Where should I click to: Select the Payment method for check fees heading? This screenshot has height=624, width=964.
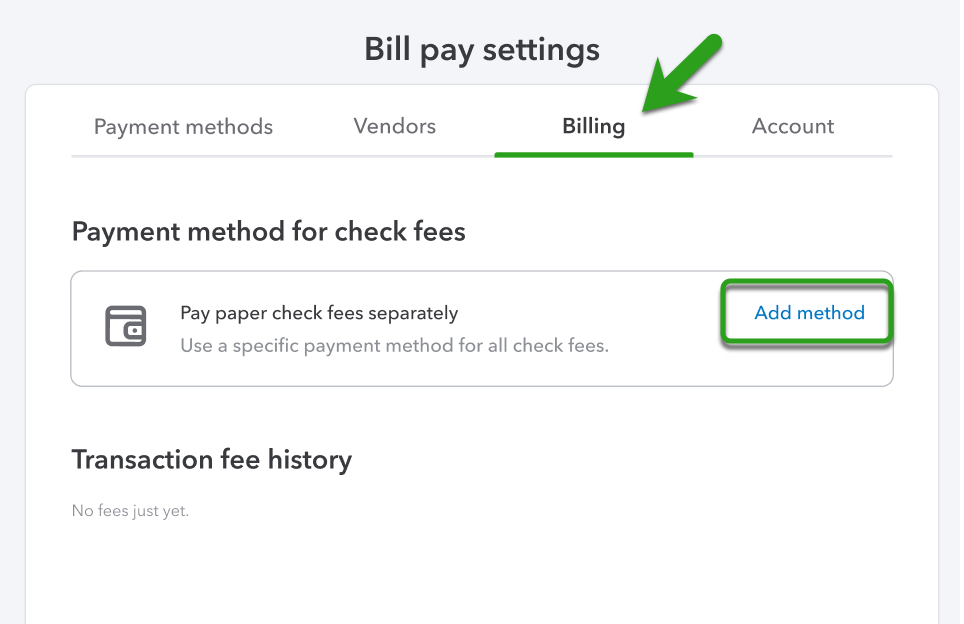(267, 231)
